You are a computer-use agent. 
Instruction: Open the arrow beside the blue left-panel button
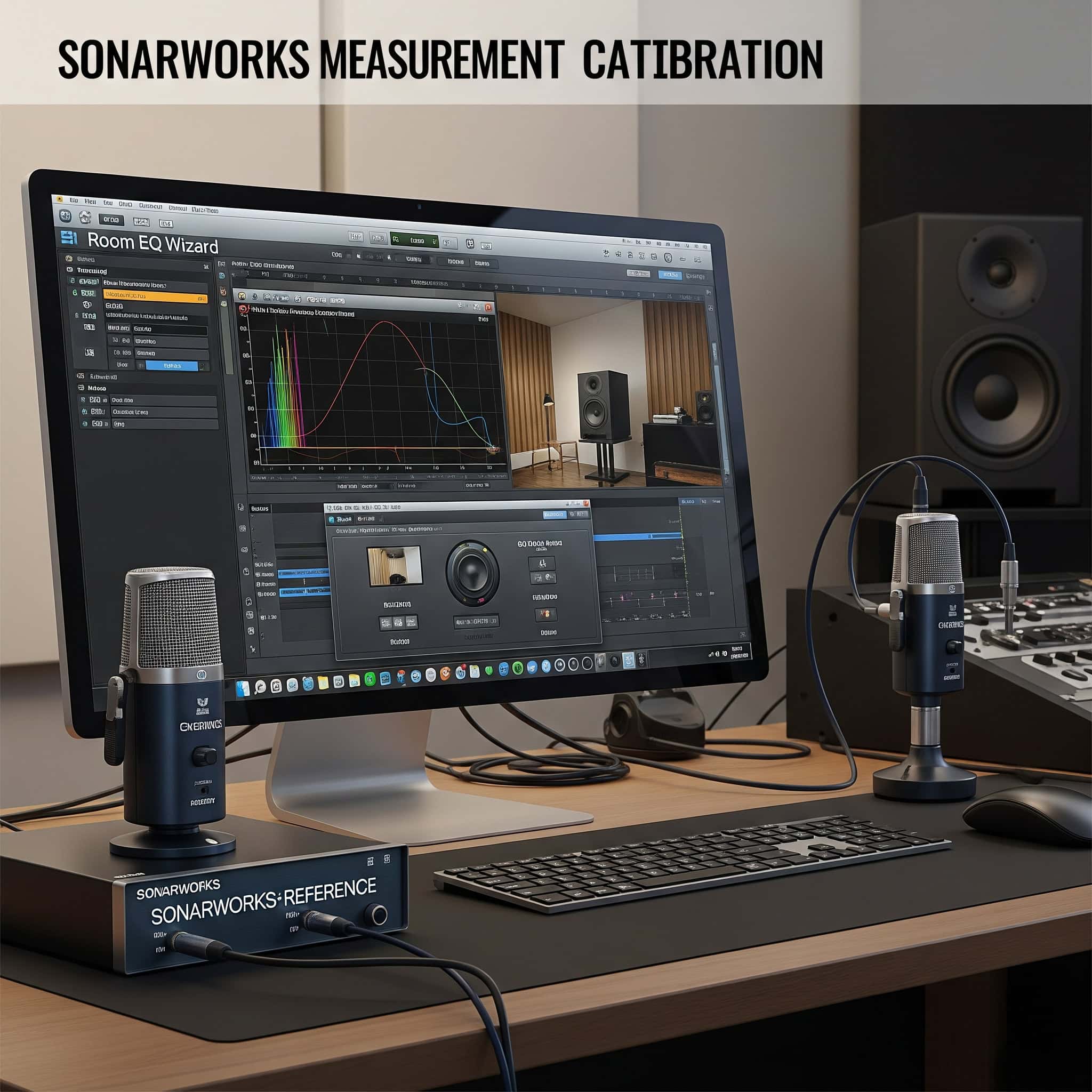(204, 367)
